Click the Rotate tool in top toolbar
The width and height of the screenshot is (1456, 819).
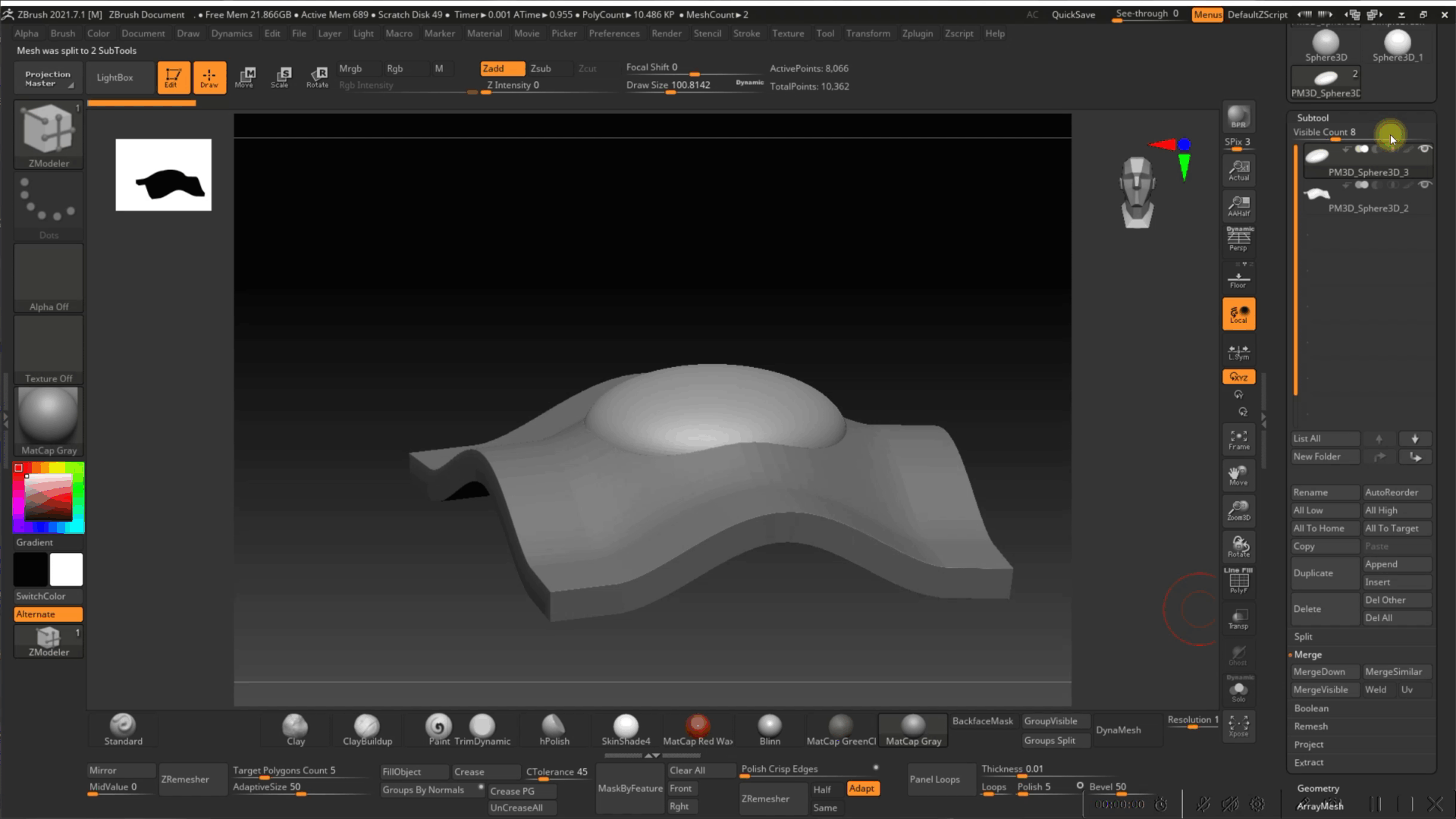[x=317, y=77]
